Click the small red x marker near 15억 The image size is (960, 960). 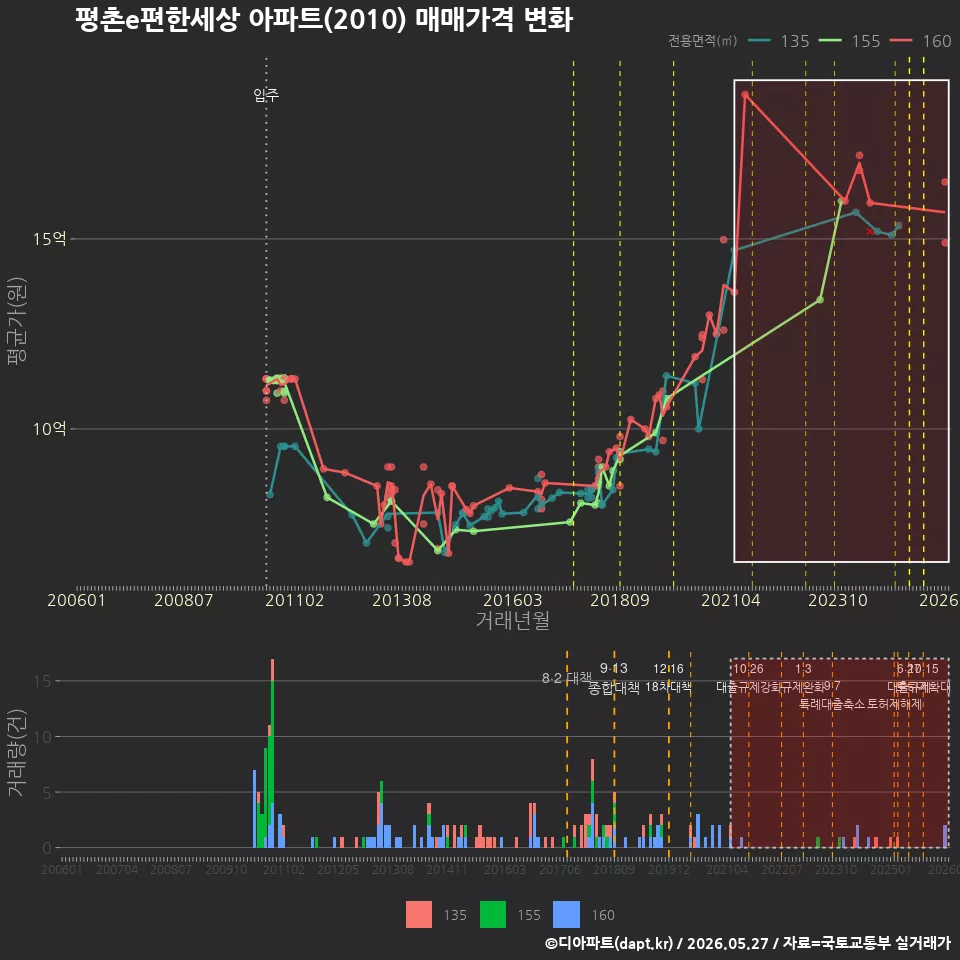coord(869,231)
